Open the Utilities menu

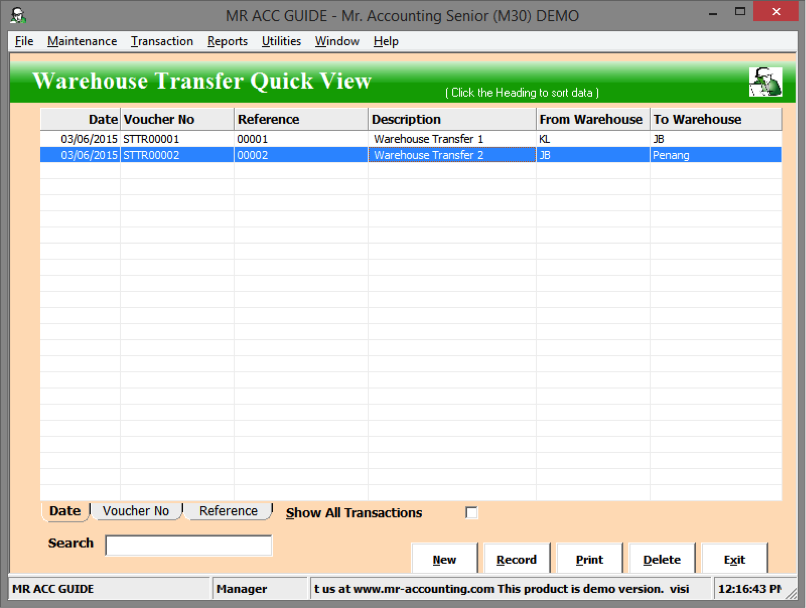(x=281, y=41)
